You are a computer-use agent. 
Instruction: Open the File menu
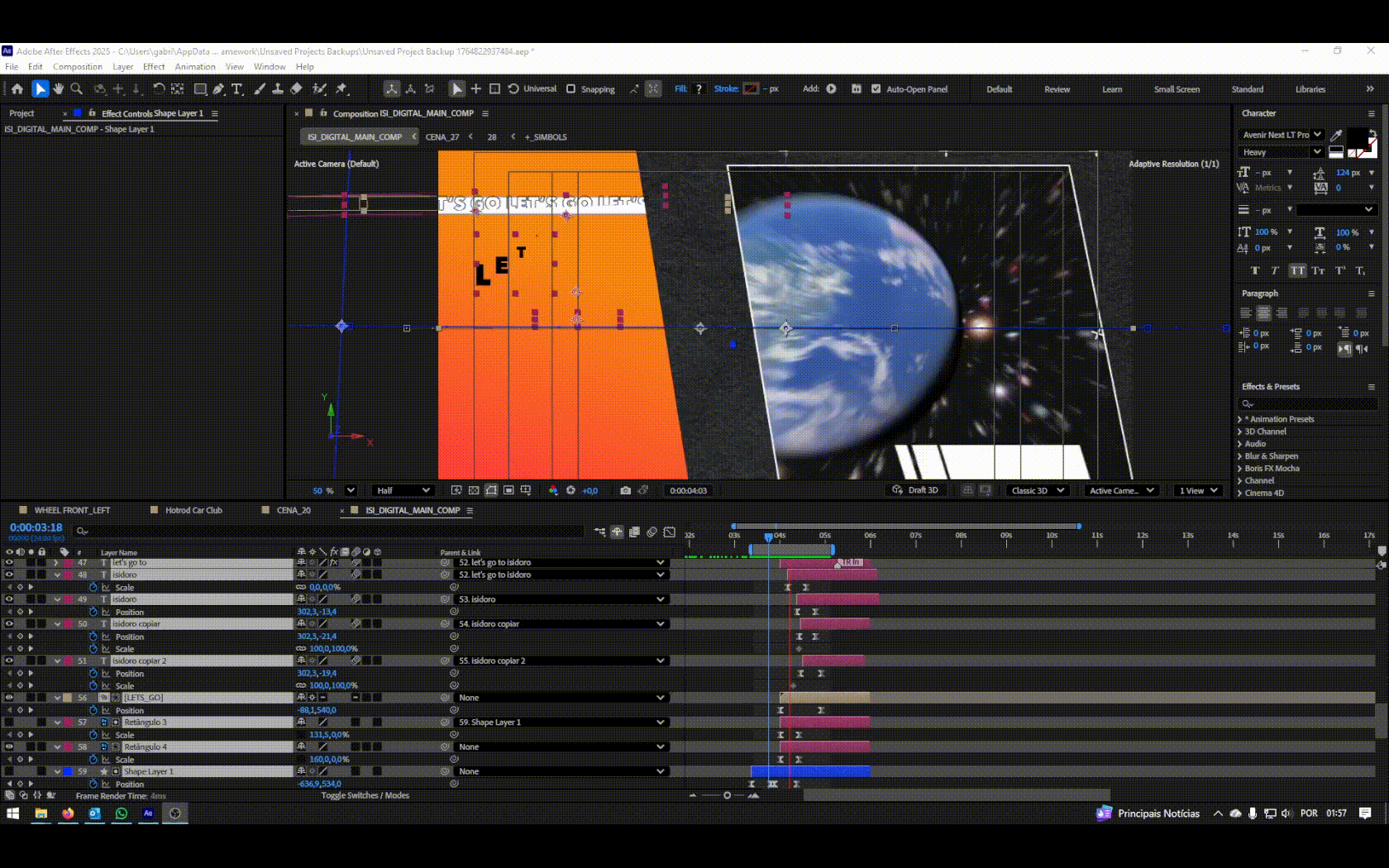point(12,67)
